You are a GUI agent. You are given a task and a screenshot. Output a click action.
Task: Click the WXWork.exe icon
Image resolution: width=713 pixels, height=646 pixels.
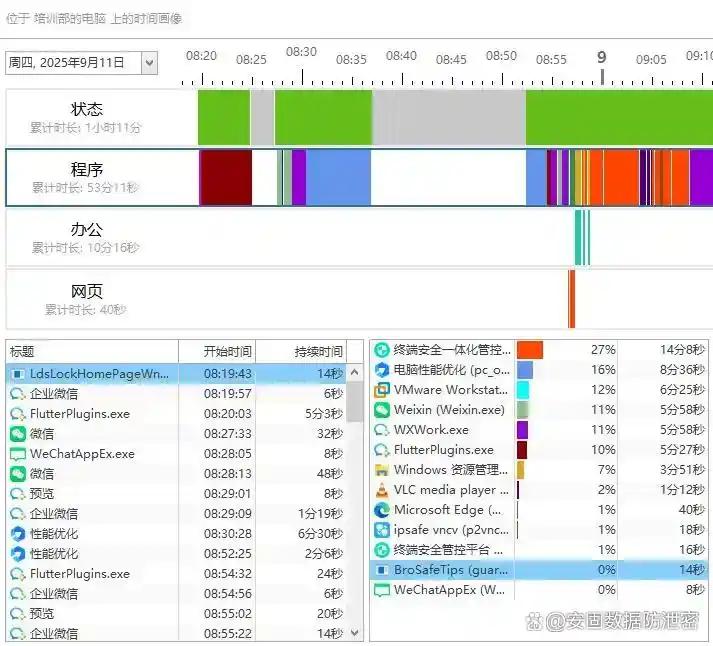click(381, 430)
